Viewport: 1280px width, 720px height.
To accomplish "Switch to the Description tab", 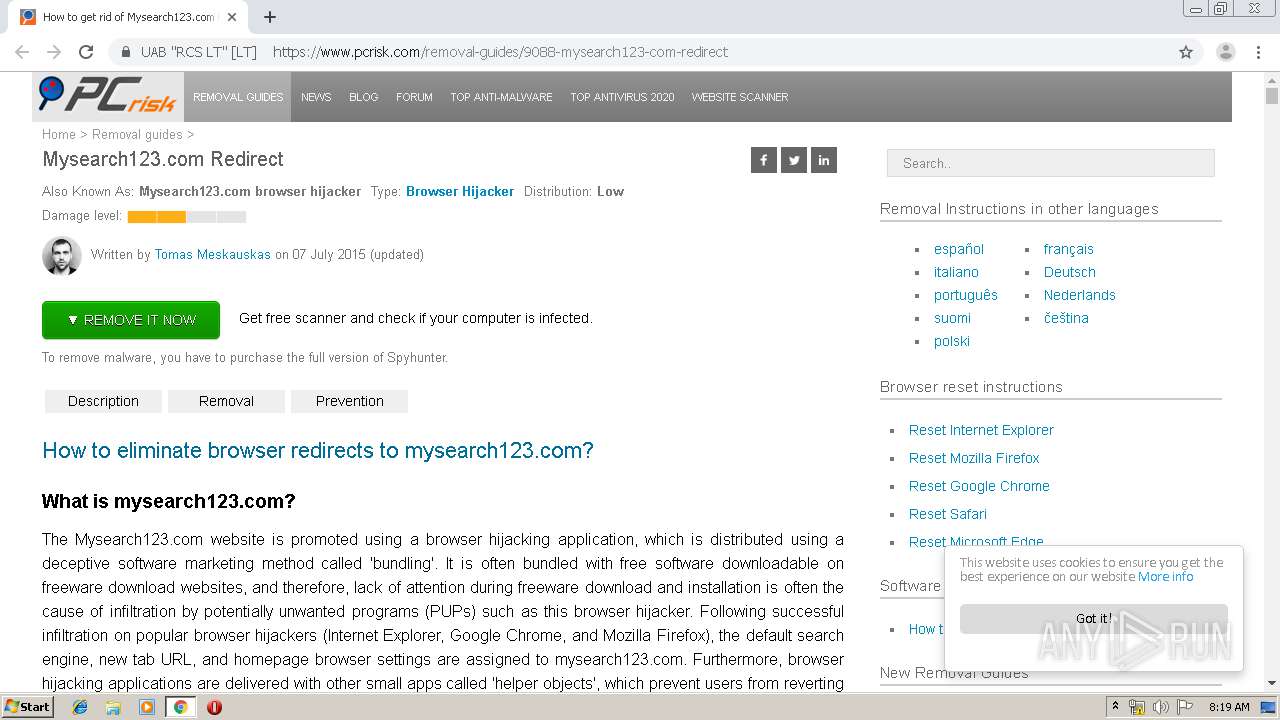I will tap(103, 401).
